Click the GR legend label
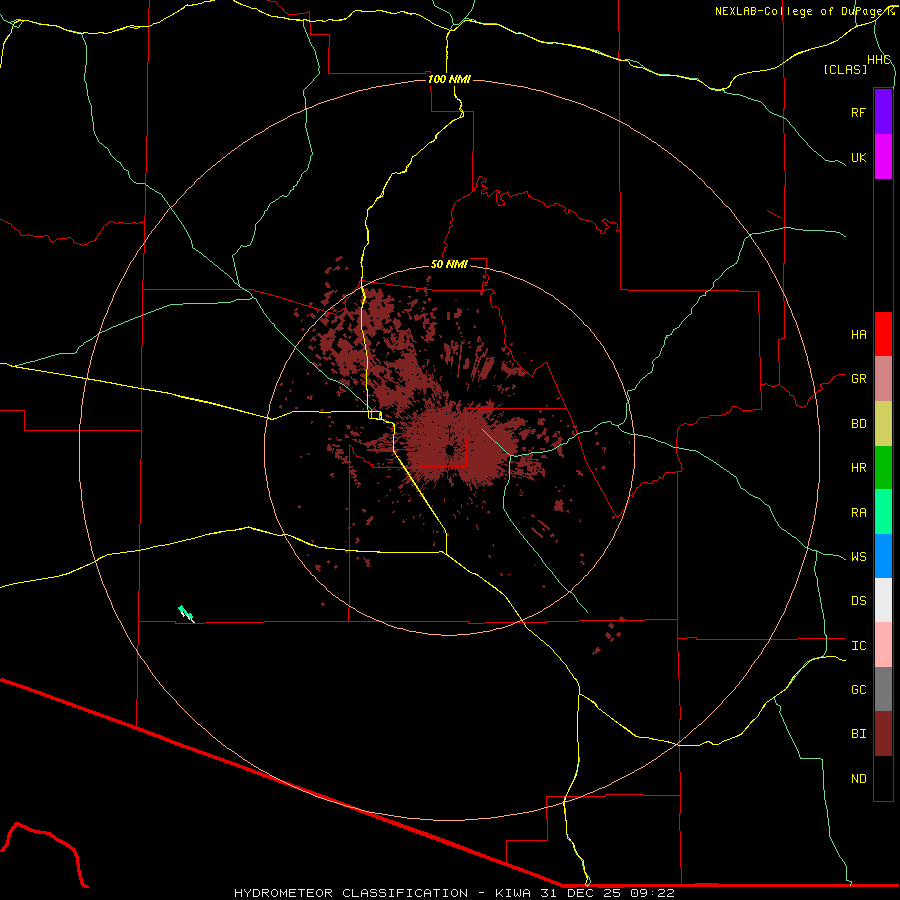Image resolution: width=900 pixels, height=900 pixels. [858, 379]
